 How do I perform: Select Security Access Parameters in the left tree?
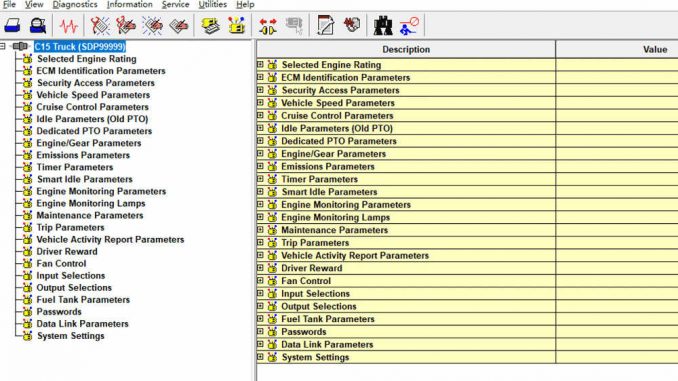96,83
